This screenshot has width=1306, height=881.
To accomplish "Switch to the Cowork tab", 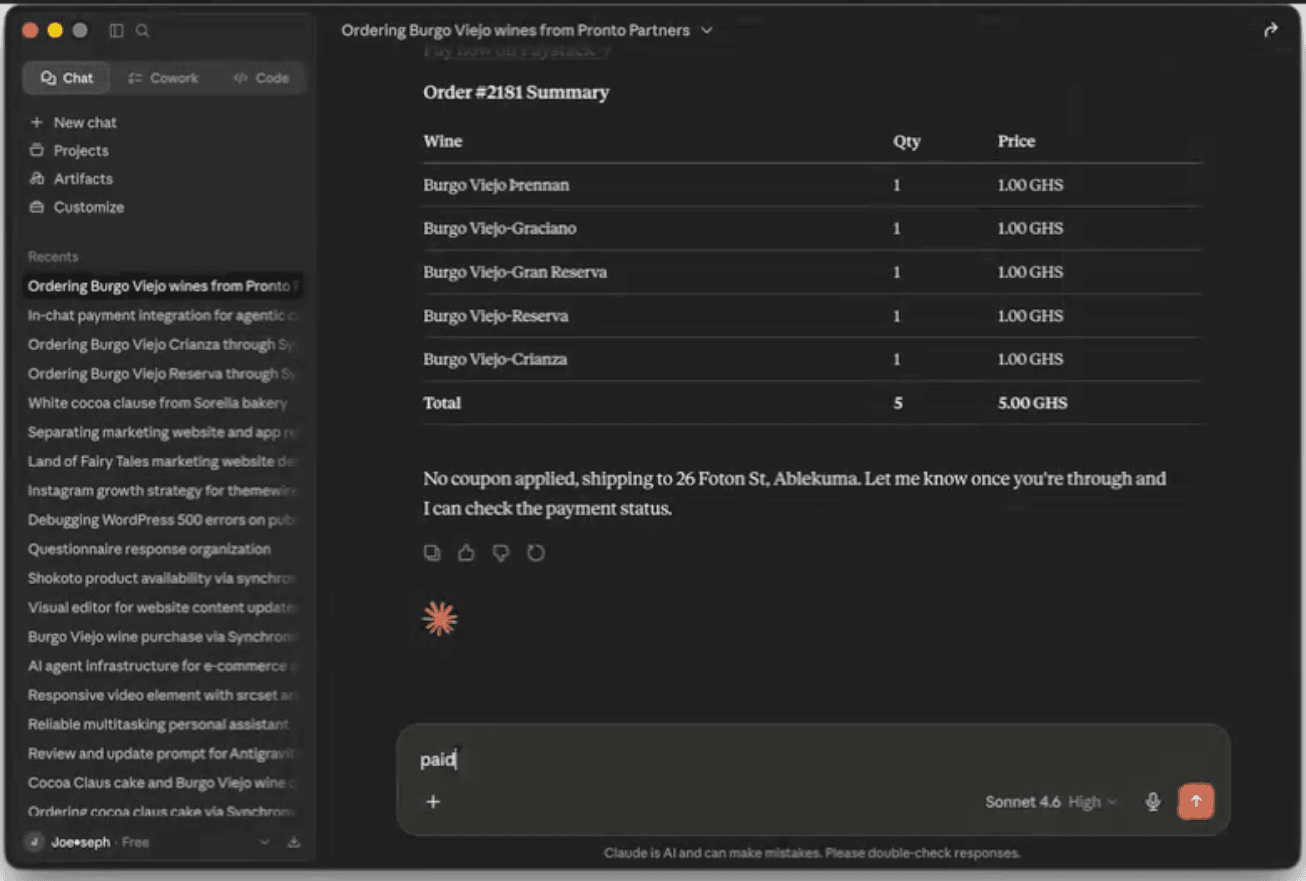I will [x=164, y=78].
